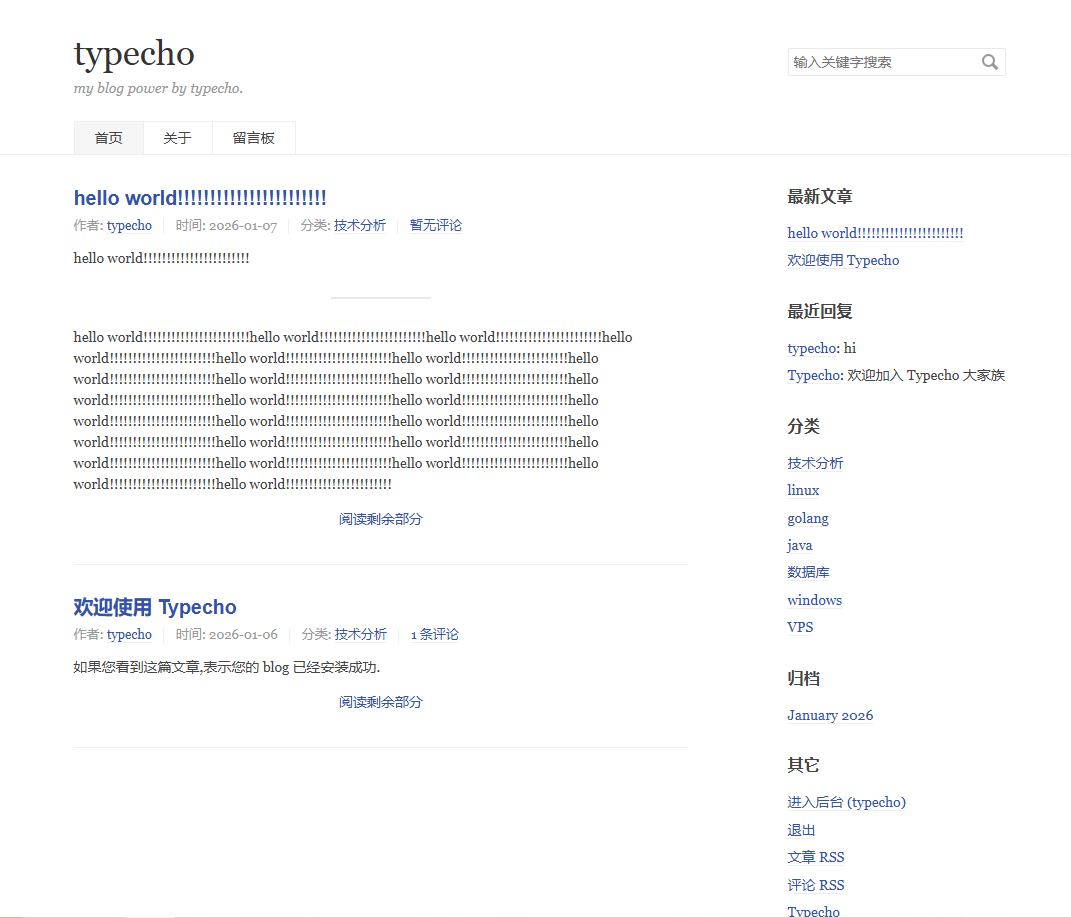Open the golang category
Viewport: 1071px width, 918px height.
pyautogui.click(x=807, y=518)
